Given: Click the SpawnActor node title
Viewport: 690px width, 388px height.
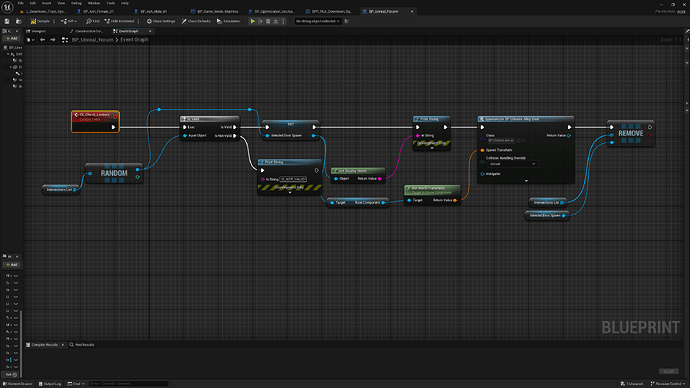Looking at the screenshot, I should click(x=525, y=119).
